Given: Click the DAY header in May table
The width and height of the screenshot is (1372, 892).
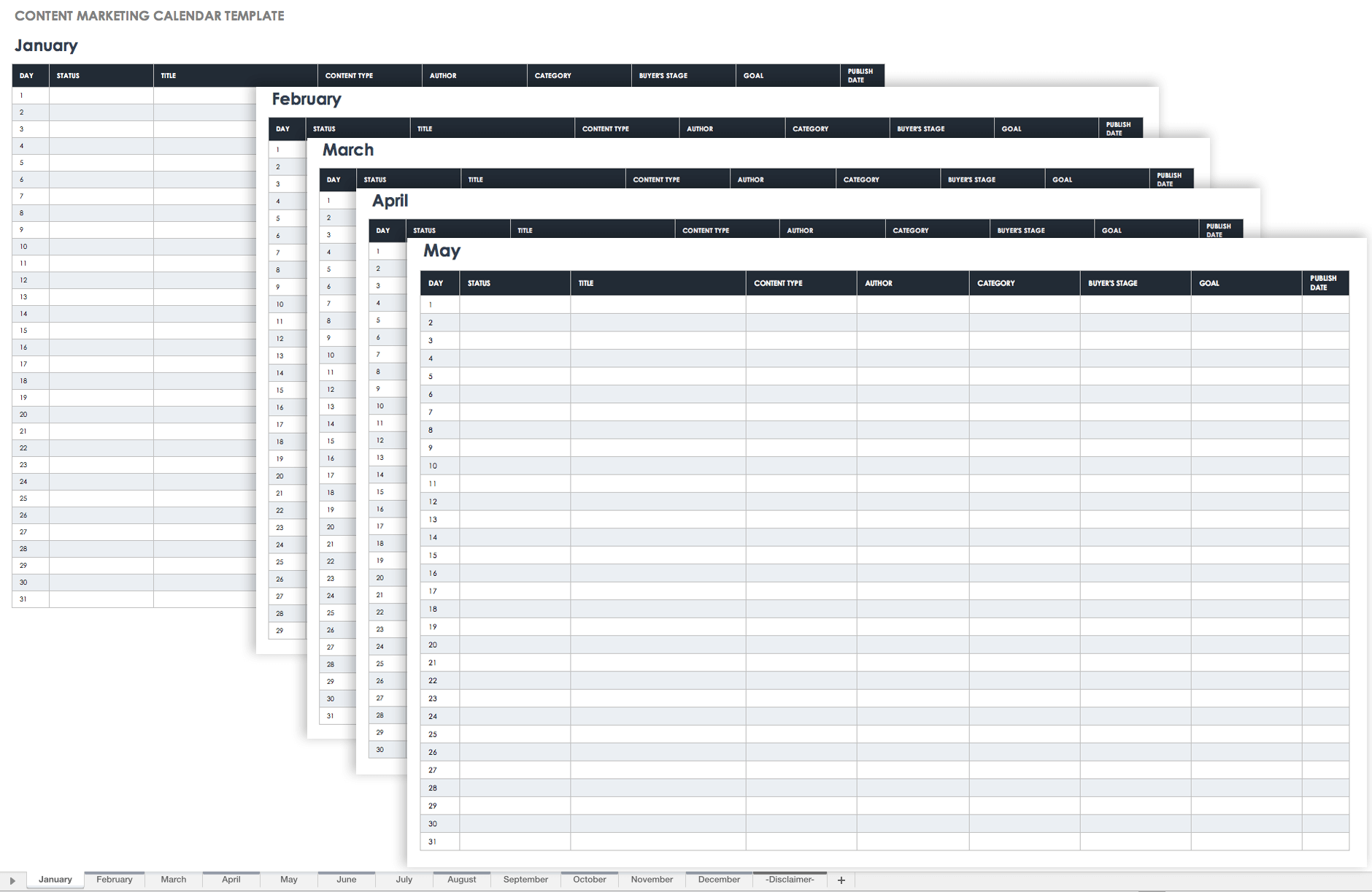Looking at the screenshot, I should [x=439, y=283].
